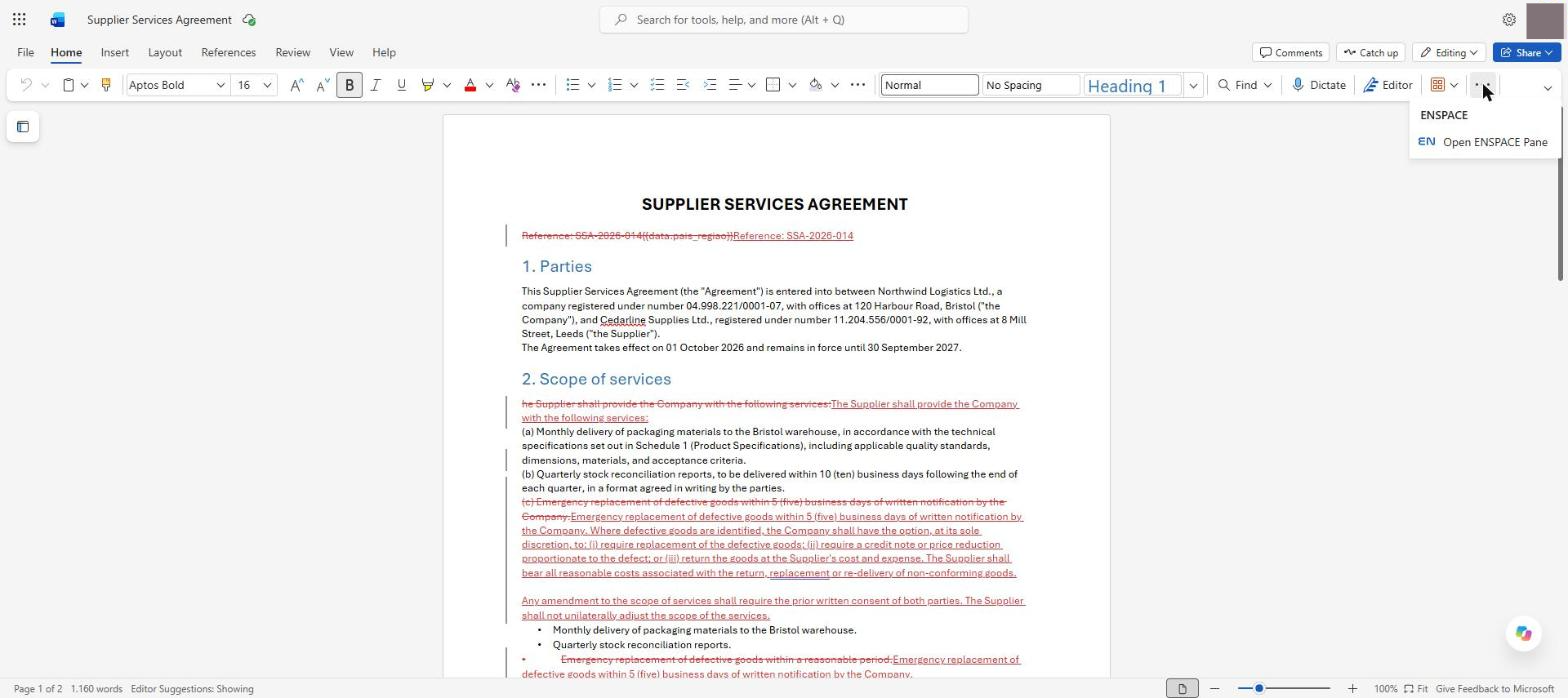Screen dimensions: 1568x698
Task: Apply text highlight color
Action: pyautogui.click(x=427, y=85)
